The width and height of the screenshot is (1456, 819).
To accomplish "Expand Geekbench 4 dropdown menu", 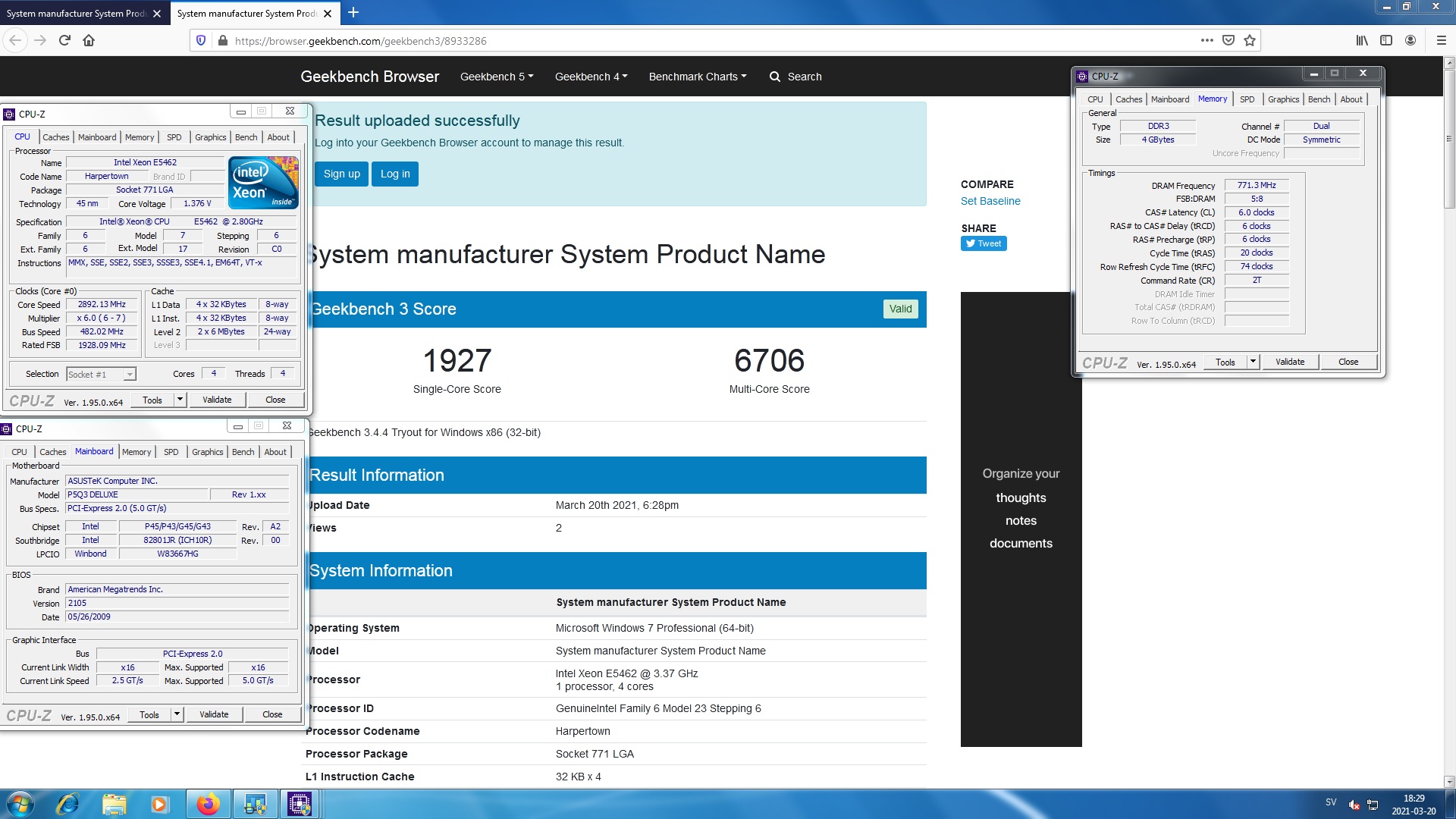I will pos(591,77).
